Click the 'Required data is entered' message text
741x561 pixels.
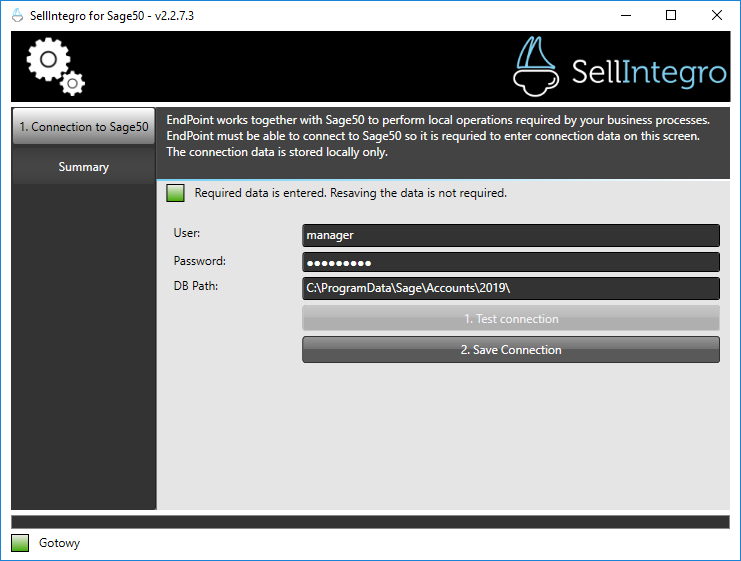(350, 193)
